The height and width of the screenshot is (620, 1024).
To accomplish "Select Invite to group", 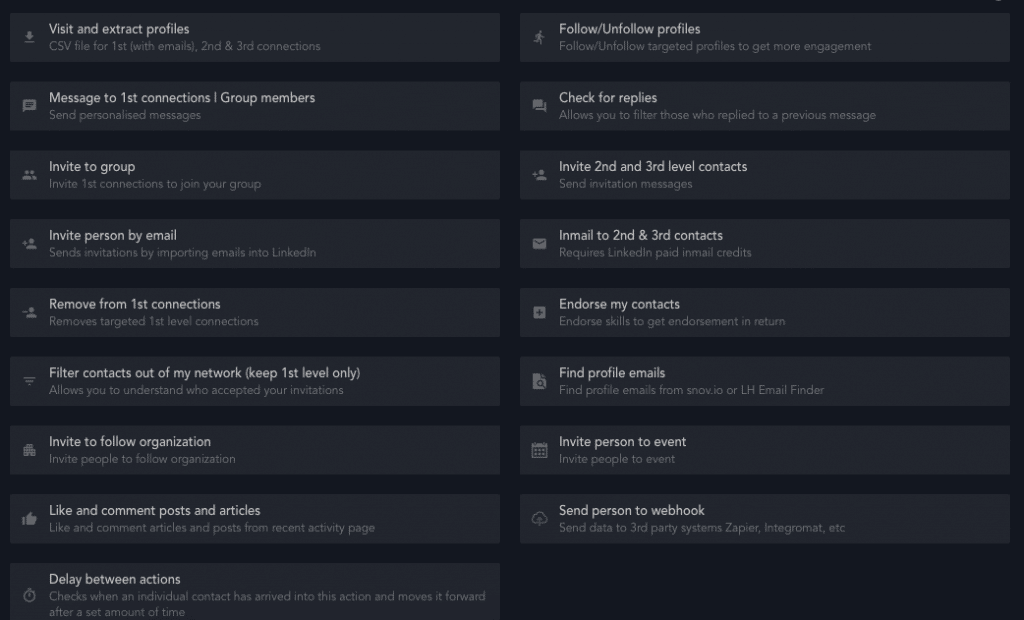I will 255,174.
